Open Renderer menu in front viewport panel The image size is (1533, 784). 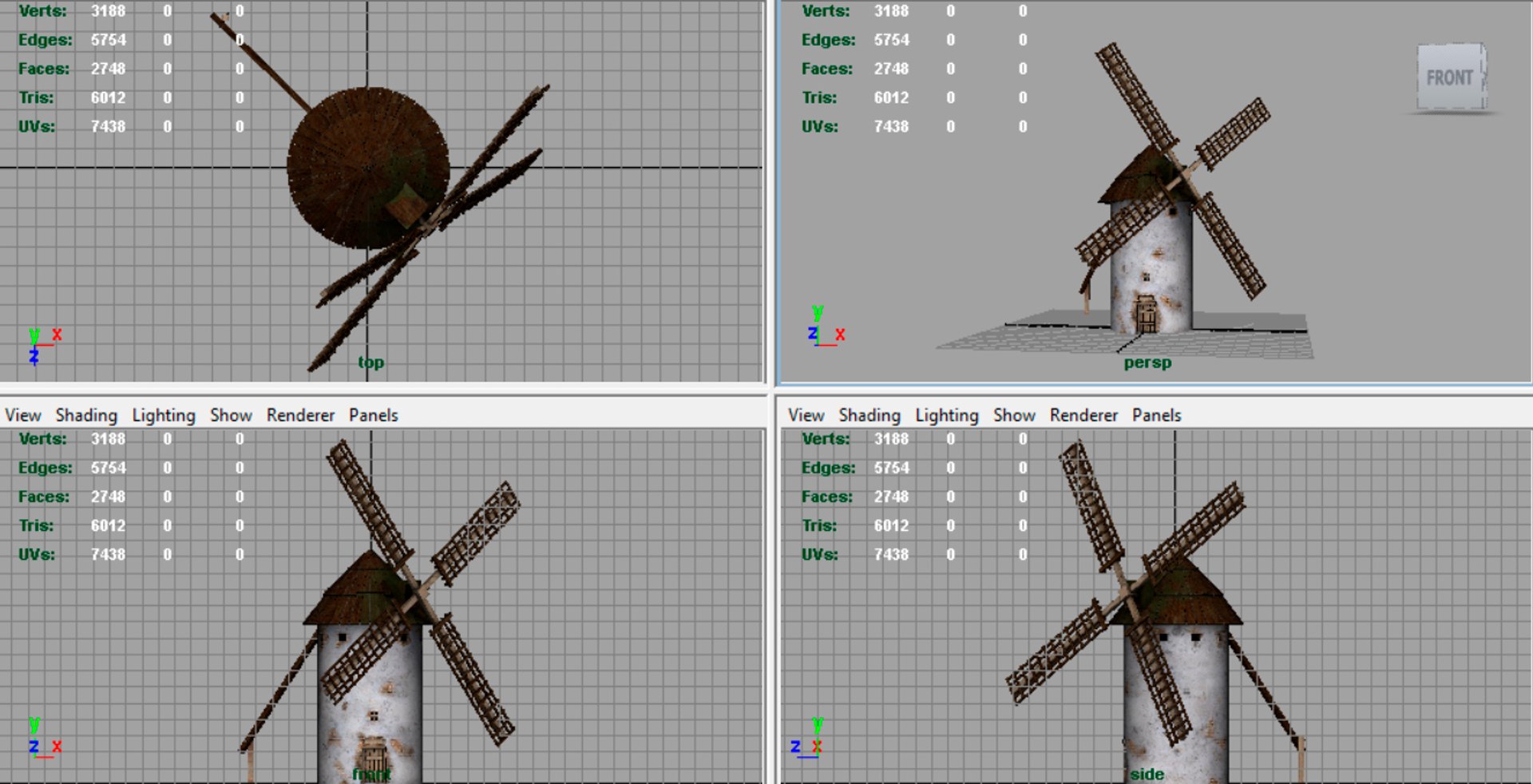point(301,415)
